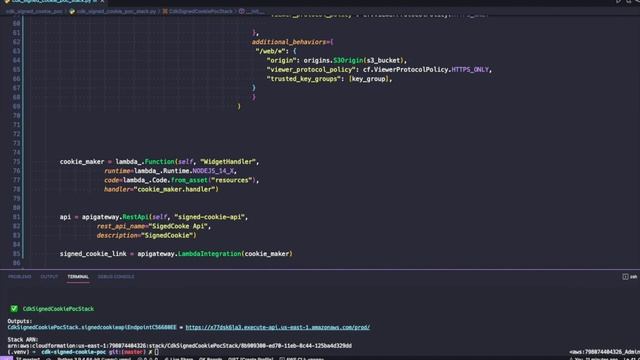Click "HTTPS_ONLY" constant in code
Screen dimensions: 640x360
[470, 70]
